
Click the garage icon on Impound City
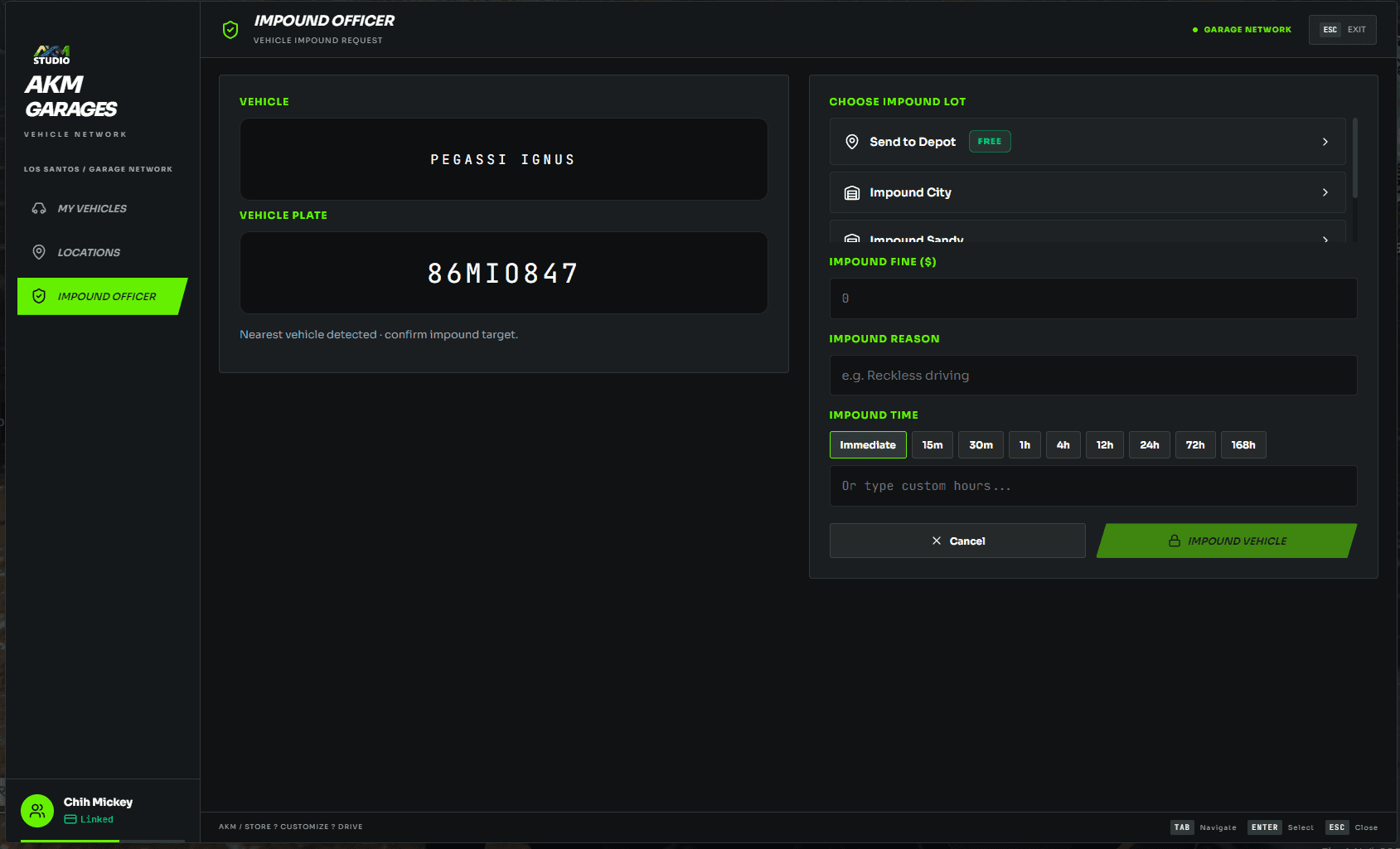tap(851, 192)
